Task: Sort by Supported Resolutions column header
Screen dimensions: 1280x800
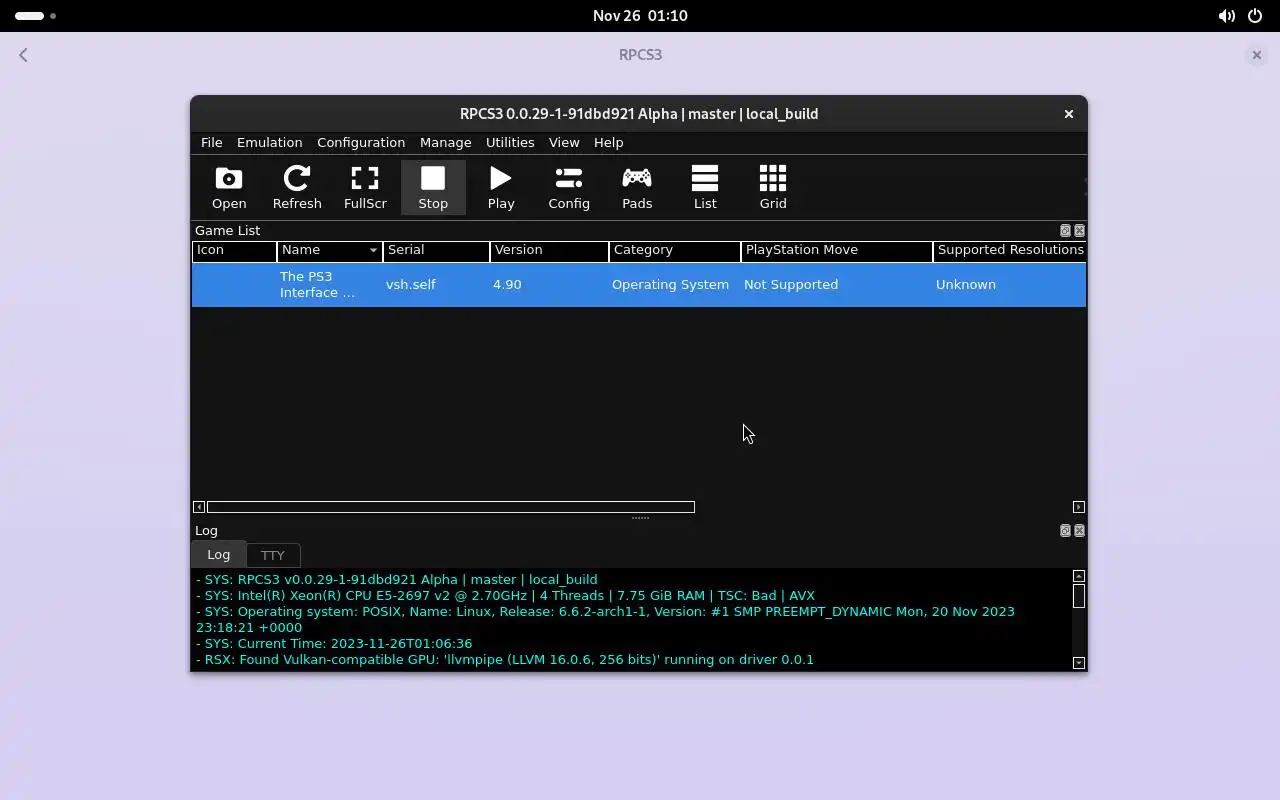Action: point(1010,250)
